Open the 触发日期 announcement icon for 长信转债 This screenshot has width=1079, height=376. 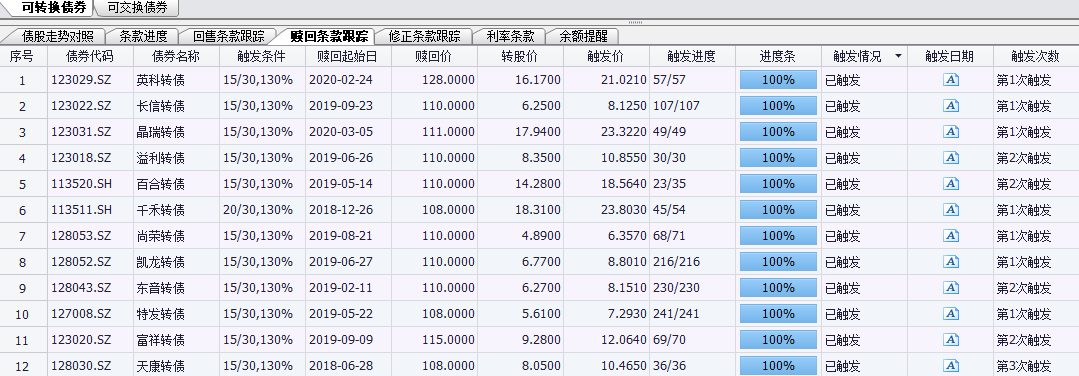pyautogui.click(x=951, y=106)
